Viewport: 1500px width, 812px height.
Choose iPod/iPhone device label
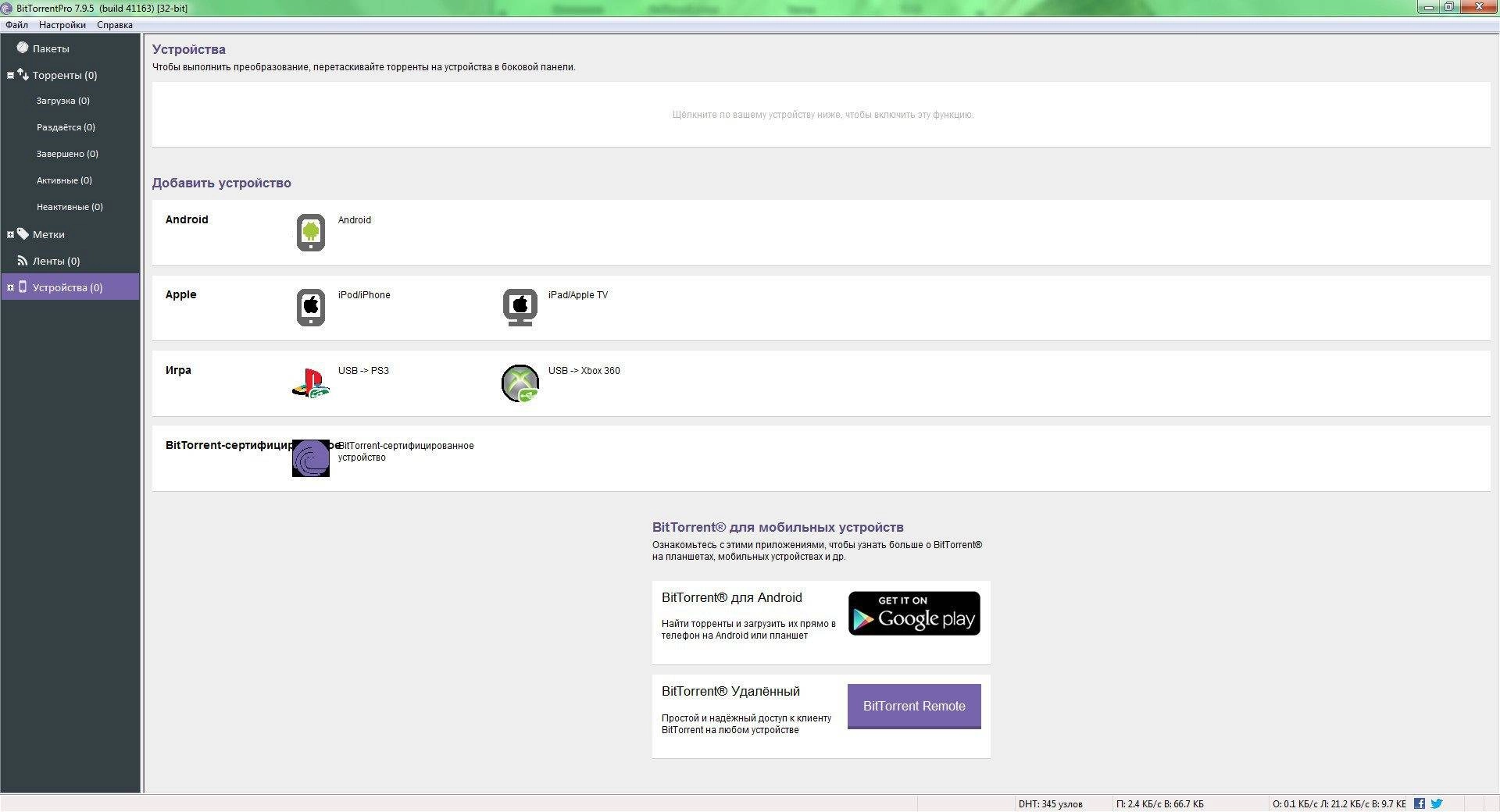pos(364,295)
